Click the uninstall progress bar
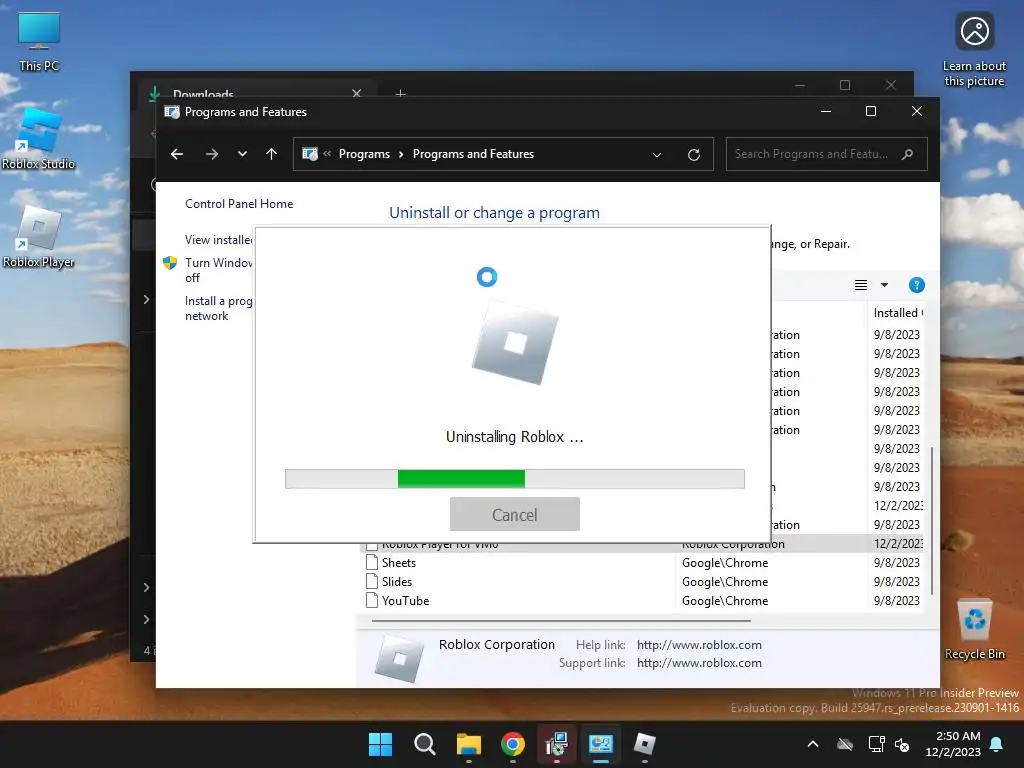The width and height of the screenshot is (1024, 768). pyautogui.click(x=515, y=479)
